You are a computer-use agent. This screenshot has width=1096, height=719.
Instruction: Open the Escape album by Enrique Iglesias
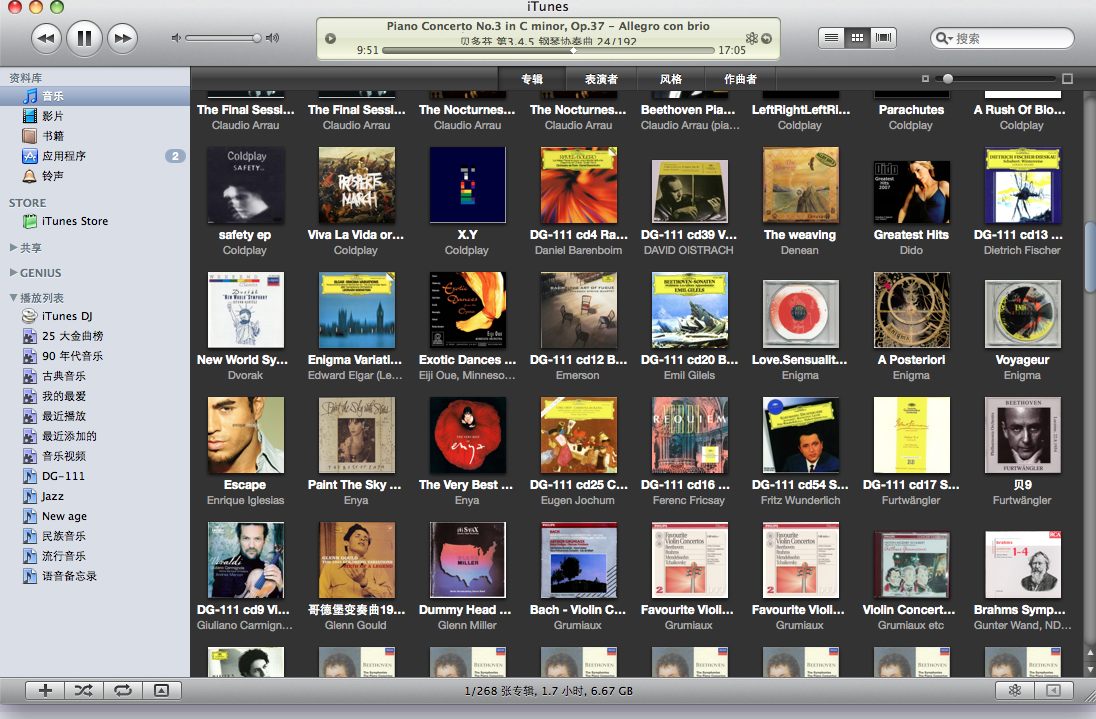[245, 435]
